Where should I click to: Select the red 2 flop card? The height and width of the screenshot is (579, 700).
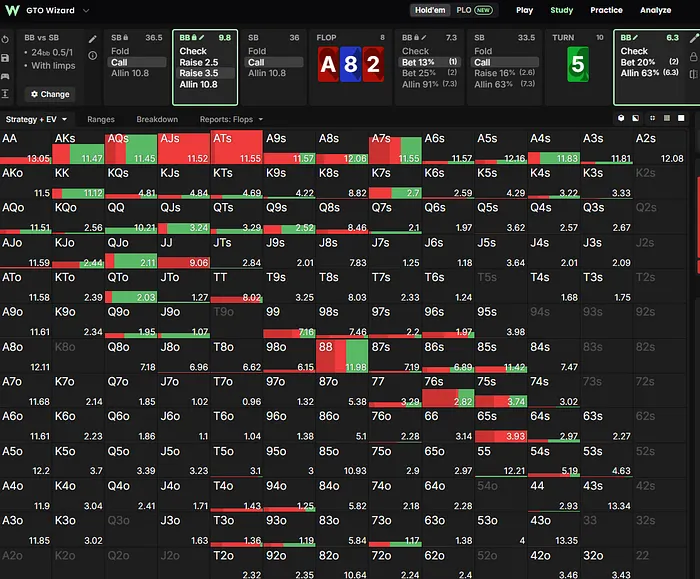point(373,64)
